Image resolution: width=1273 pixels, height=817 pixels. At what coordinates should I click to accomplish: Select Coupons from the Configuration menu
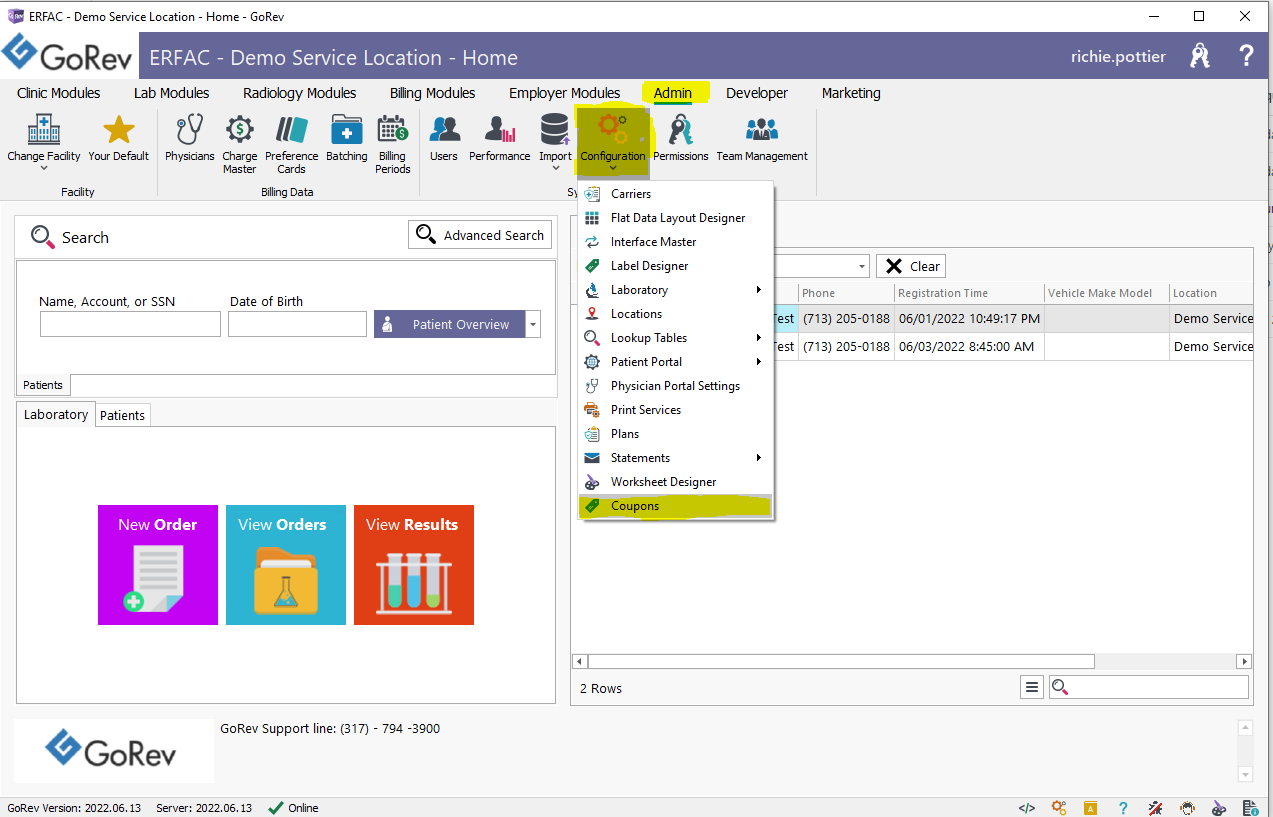tap(675, 506)
